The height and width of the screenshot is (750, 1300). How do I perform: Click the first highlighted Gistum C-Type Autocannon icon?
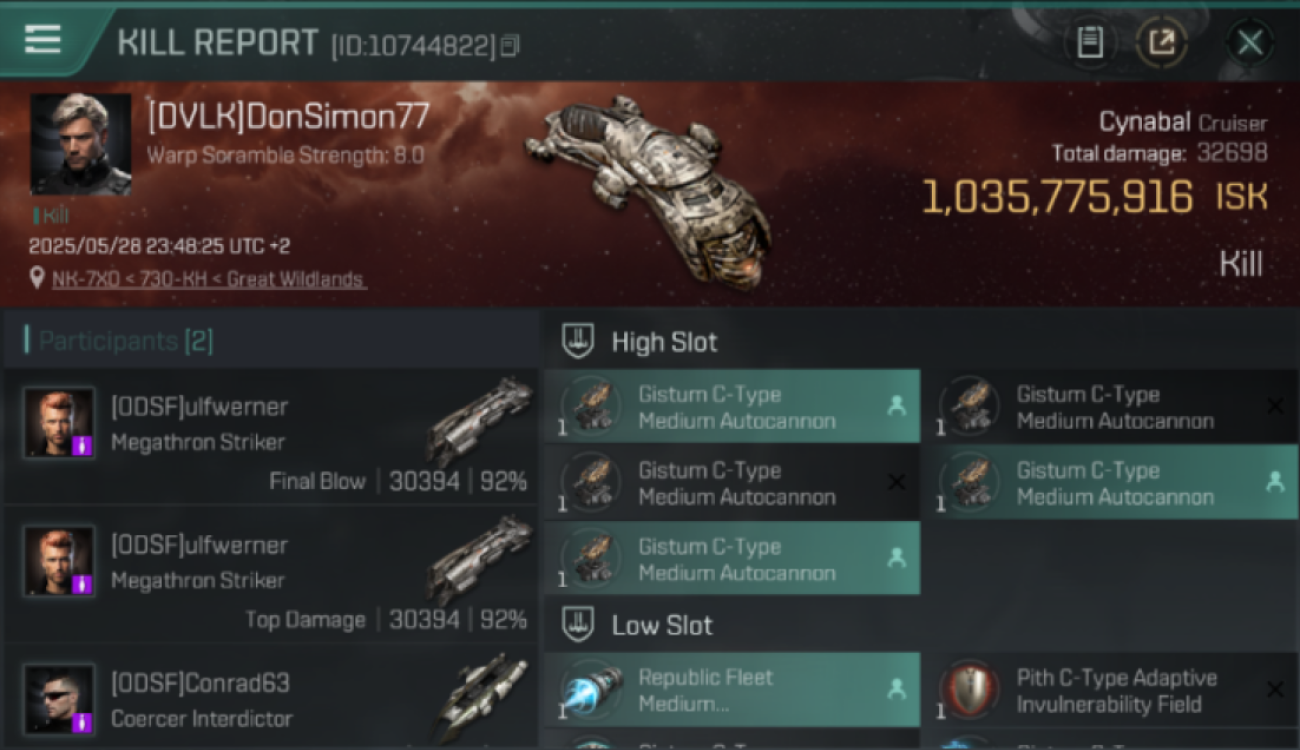click(x=591, y=406)
